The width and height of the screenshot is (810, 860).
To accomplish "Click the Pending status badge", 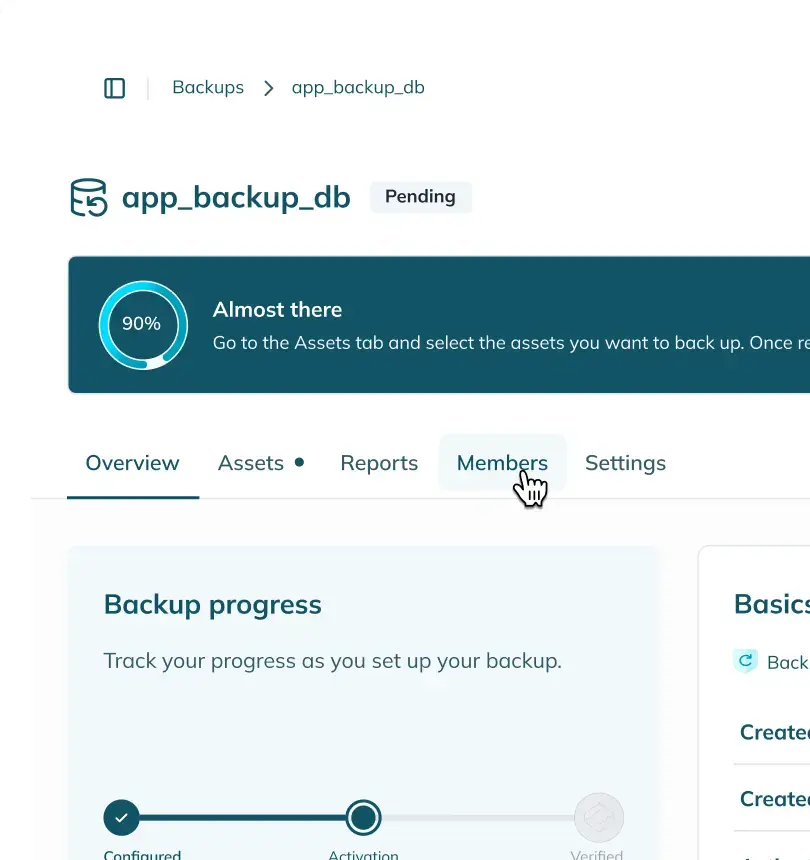I will pyautogui.click(x=420, y=197).
